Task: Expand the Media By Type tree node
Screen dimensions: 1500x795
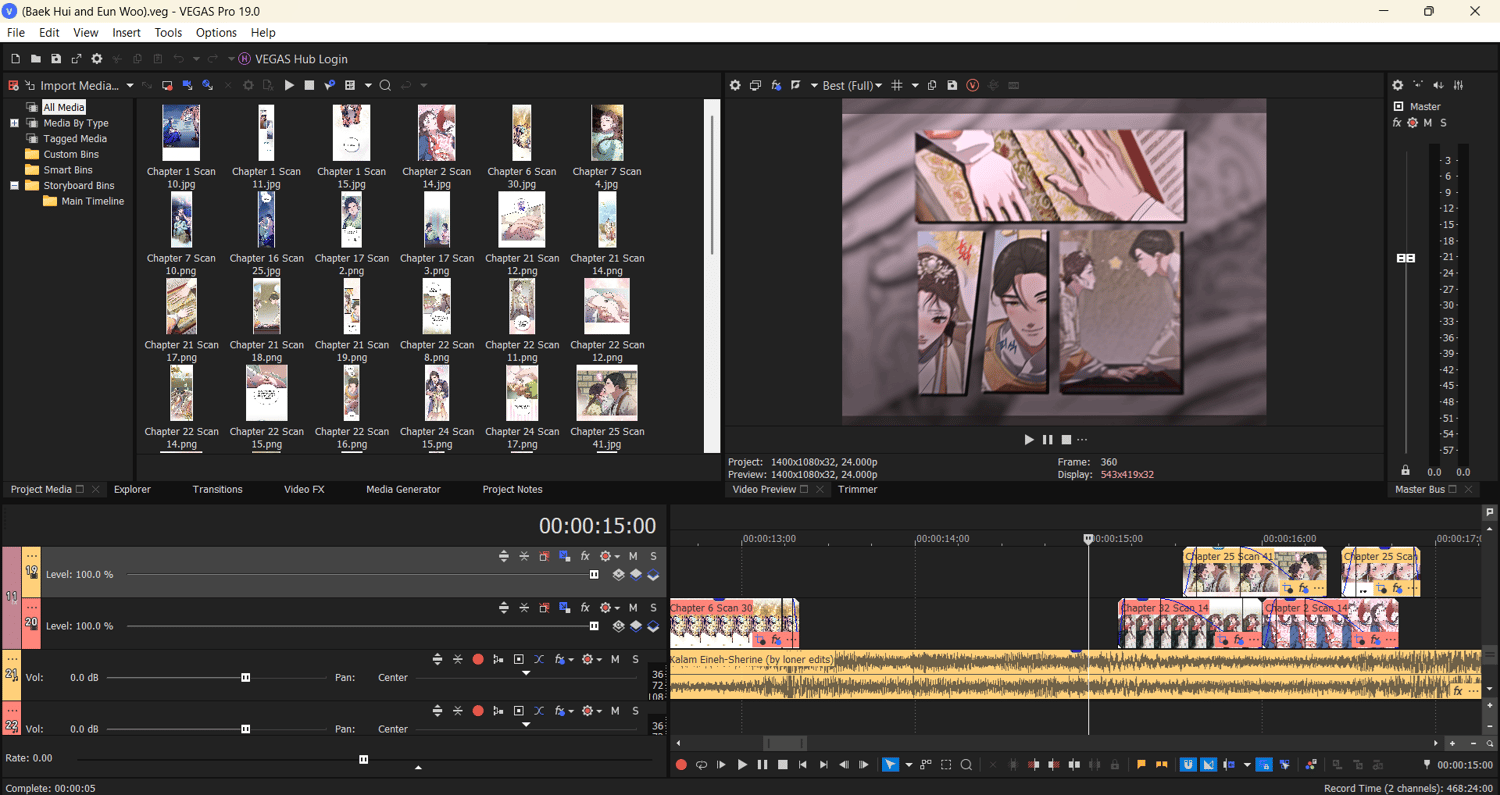Action: click(15, 123)
